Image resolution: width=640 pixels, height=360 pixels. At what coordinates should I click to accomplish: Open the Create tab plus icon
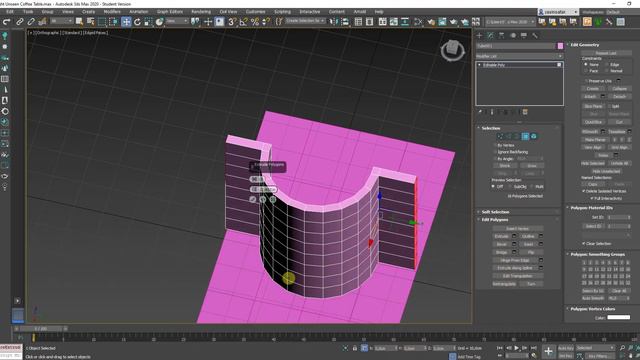pos(480,36)
